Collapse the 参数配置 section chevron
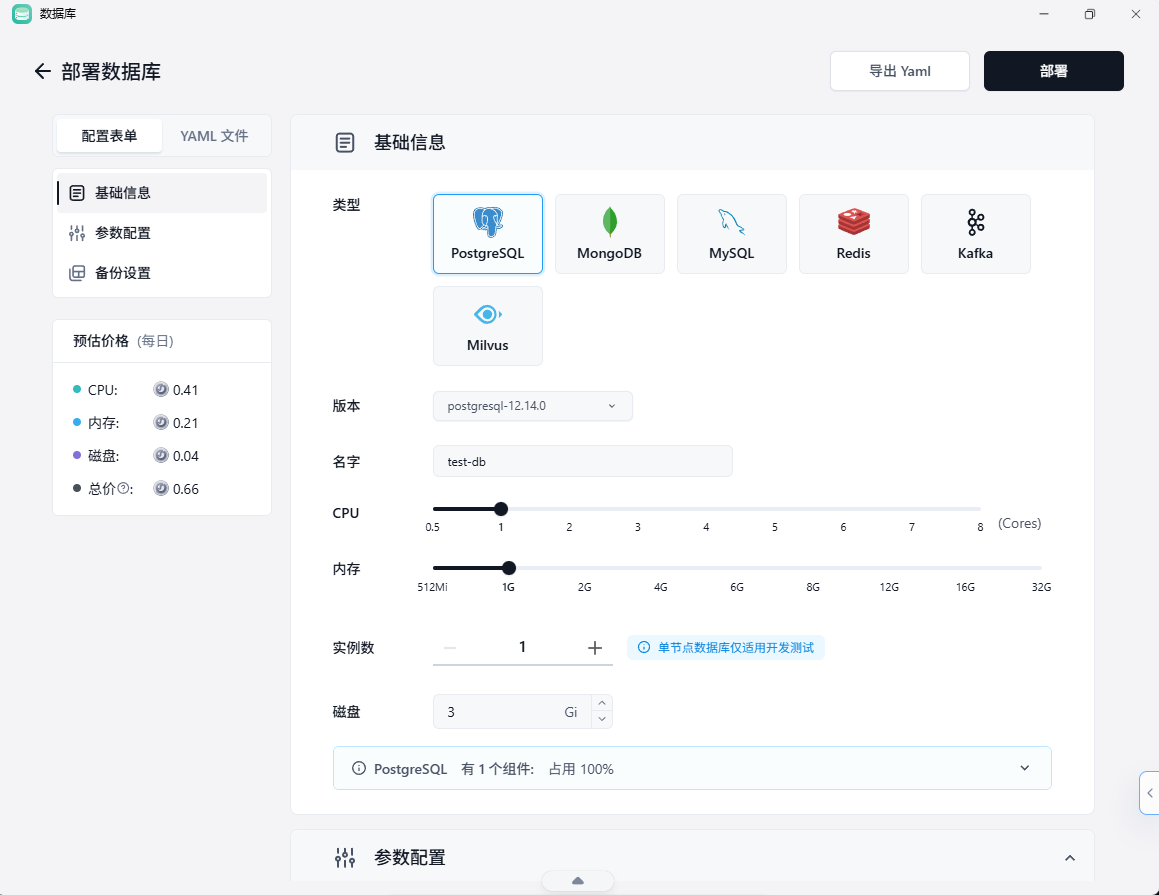Viewport: 1159px width, 895px height. [1070, 857]
